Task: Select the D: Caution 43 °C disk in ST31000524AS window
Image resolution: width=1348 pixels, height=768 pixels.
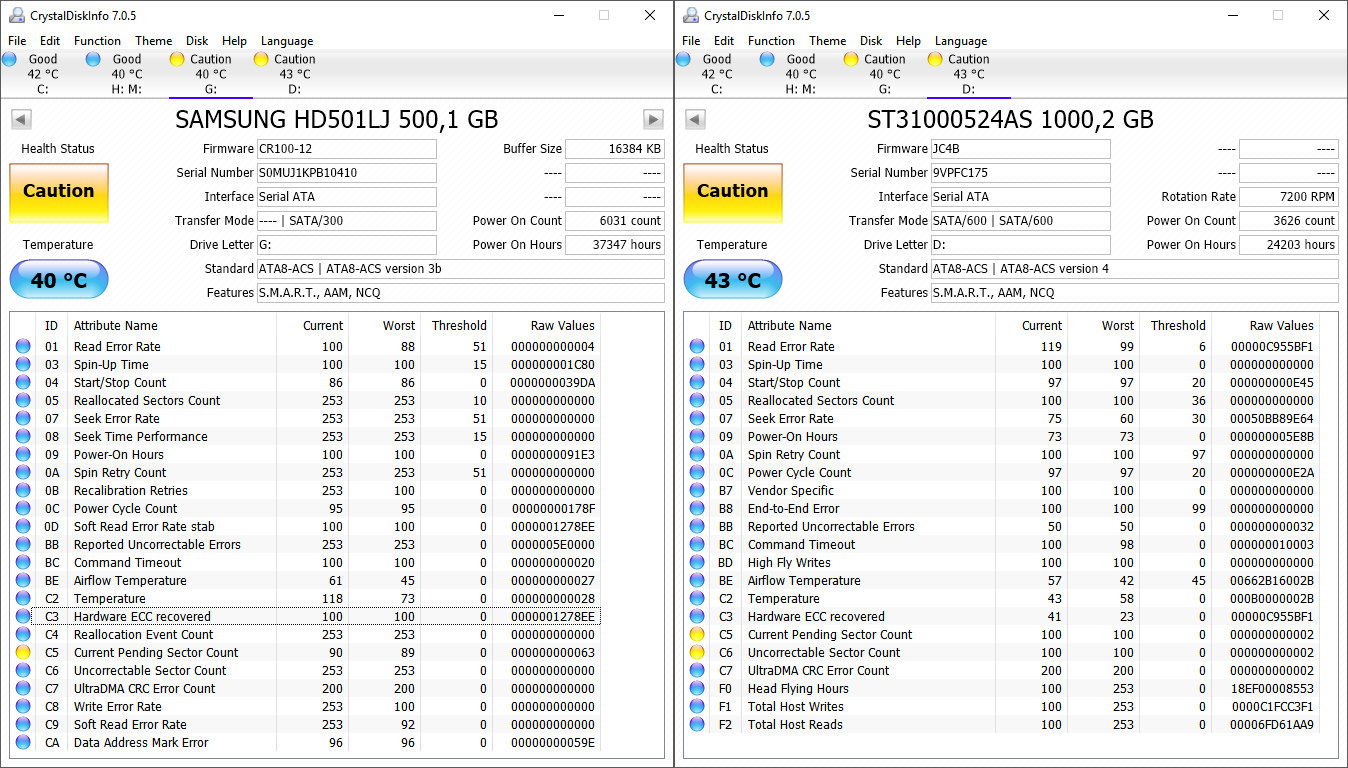Action: [969, 74]
